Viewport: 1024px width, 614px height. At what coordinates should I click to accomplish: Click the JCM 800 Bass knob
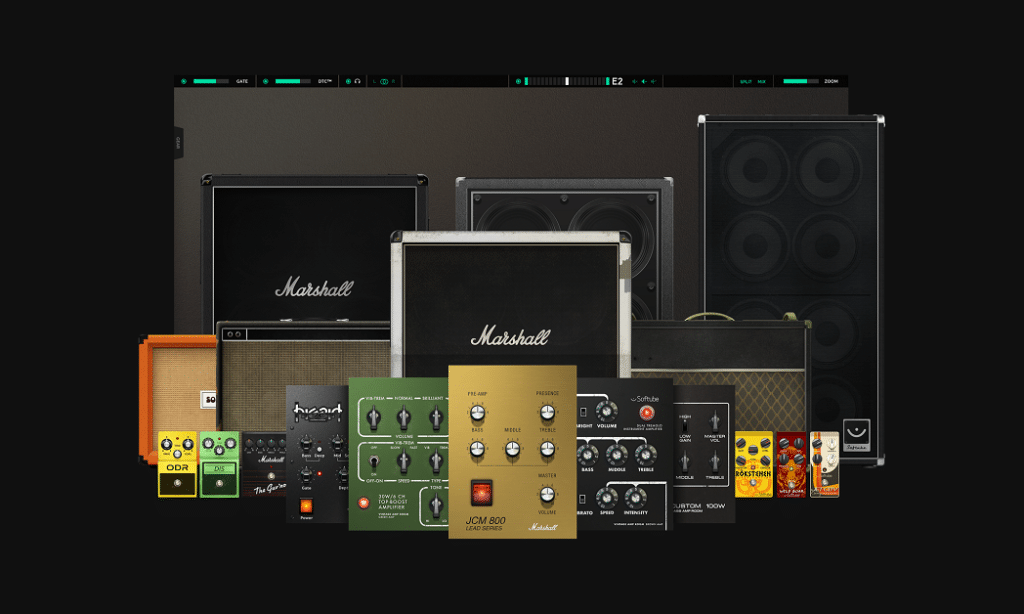coord(477,449)
